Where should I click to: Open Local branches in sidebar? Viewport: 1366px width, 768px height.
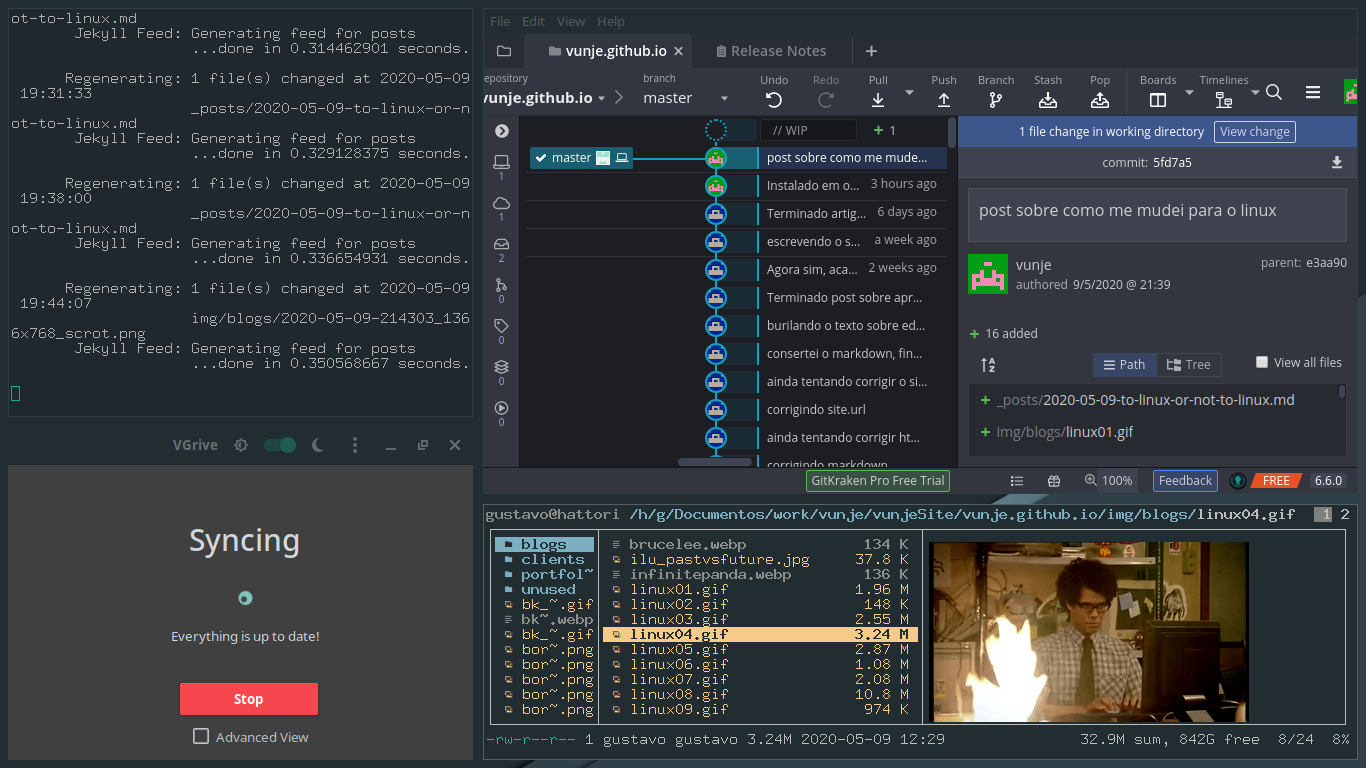(501, 167)
